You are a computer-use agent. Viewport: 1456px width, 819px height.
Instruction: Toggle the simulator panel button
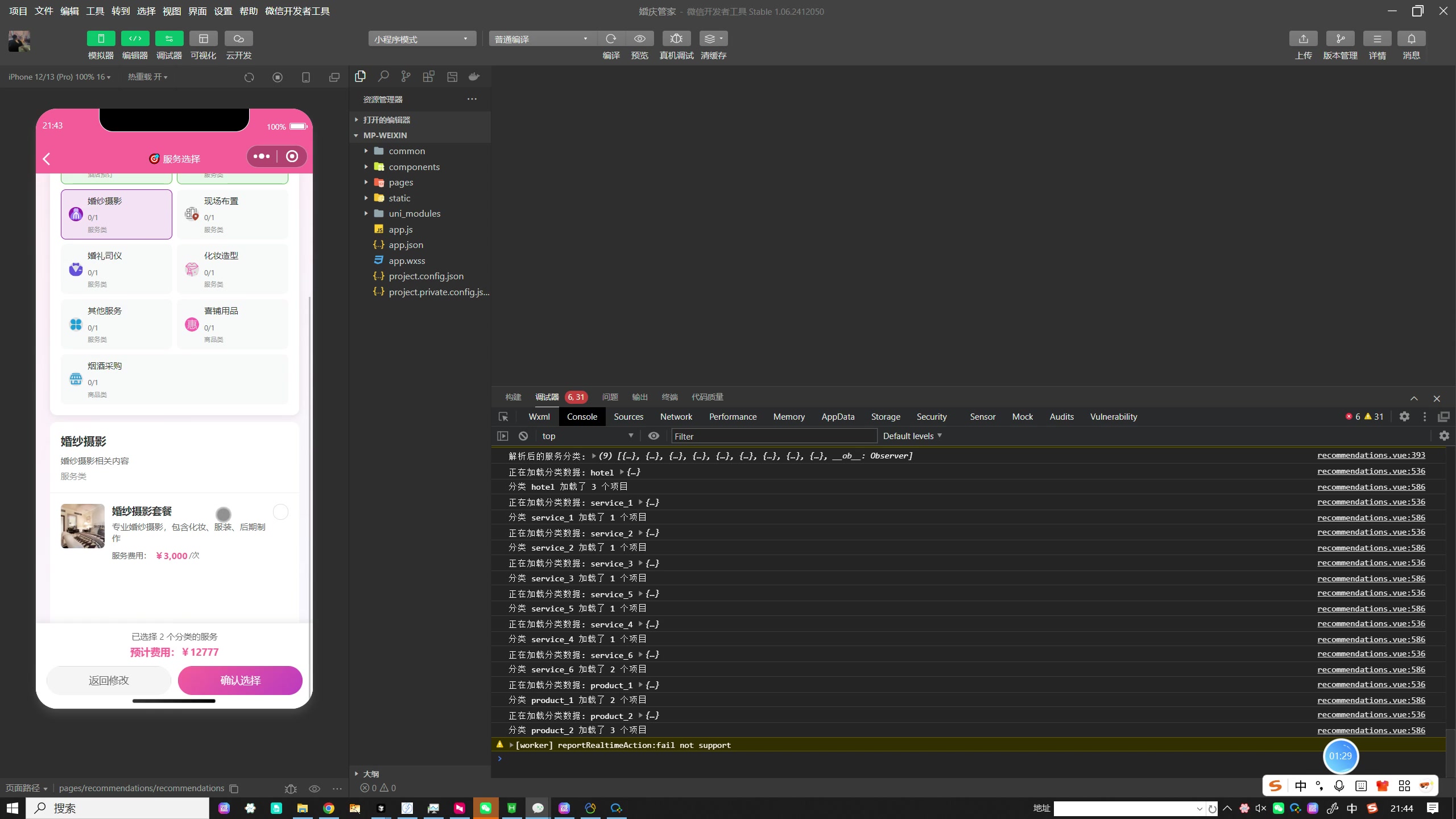[101, 39]
